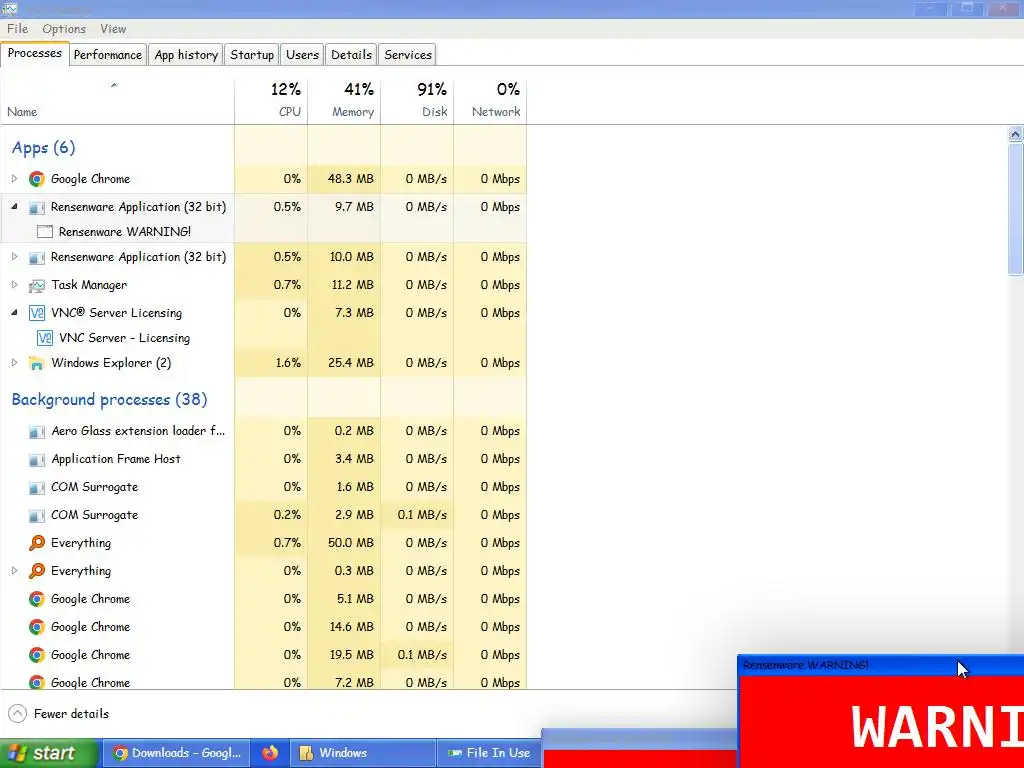Click the Google Chrome icon using 14.6 MB
Image resolution: width=1024 pixels, height=768 pixels.
point(37,627)
